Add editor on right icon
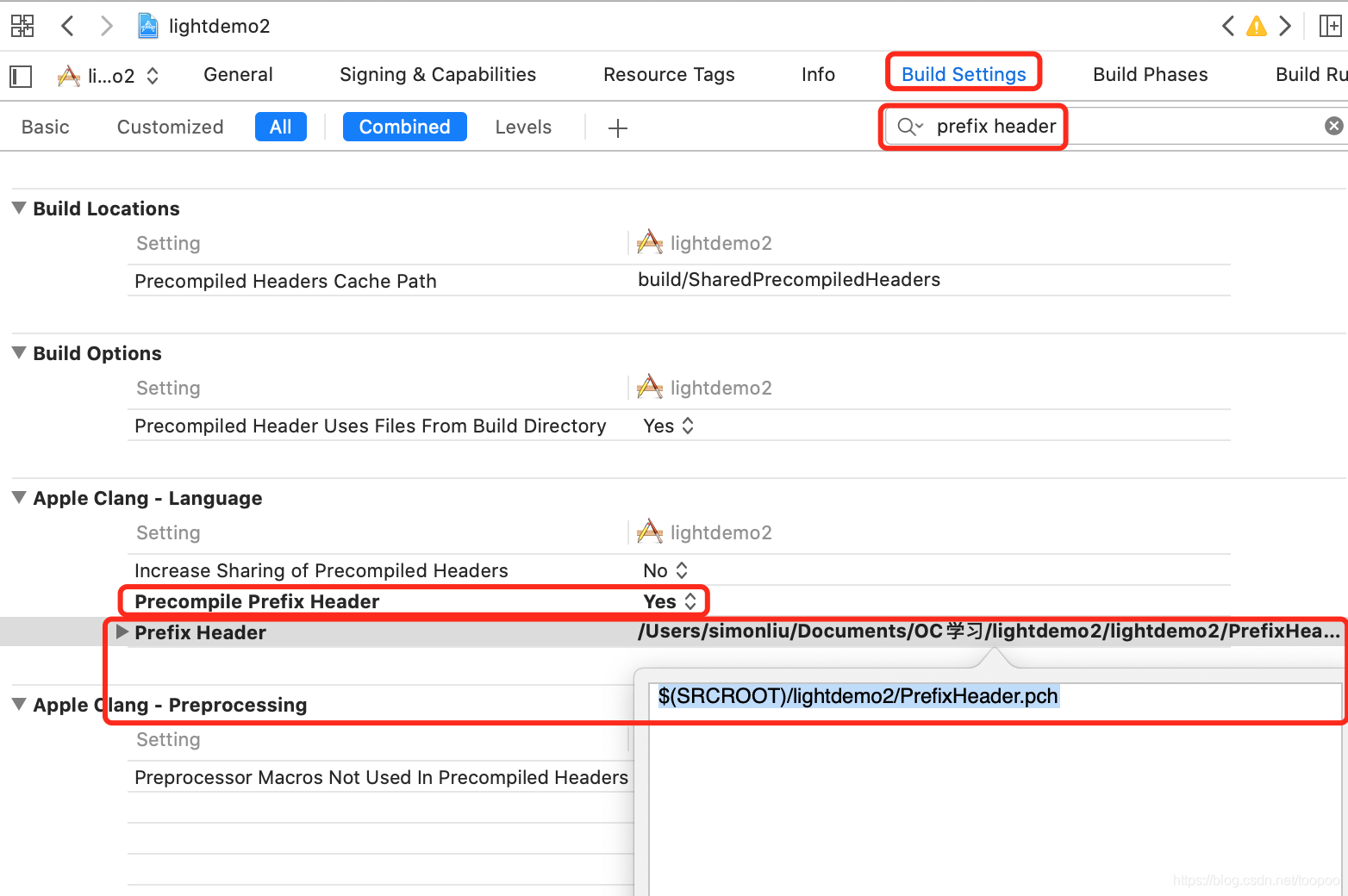Image resolution: width=1348 pixels, height=896 pixels. click(1330, 26)
